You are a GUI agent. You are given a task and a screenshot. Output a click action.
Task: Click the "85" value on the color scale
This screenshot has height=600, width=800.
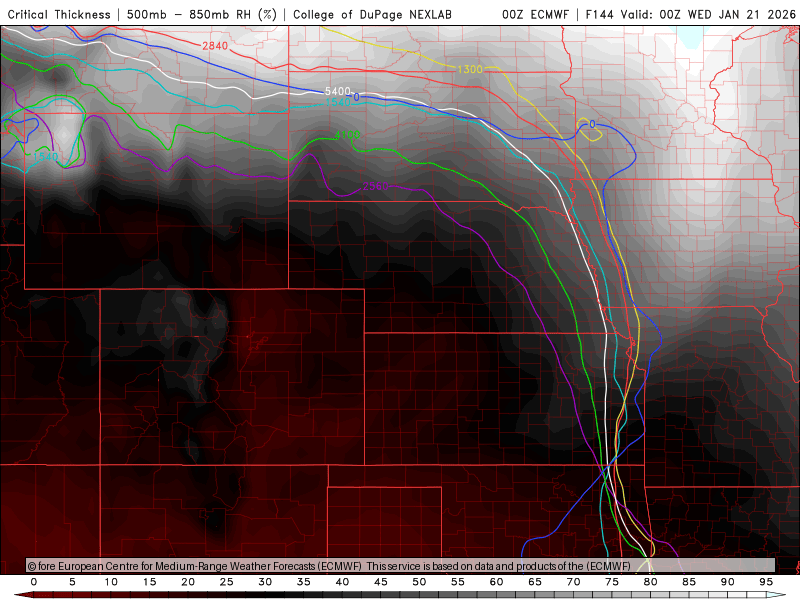point(689,582)
